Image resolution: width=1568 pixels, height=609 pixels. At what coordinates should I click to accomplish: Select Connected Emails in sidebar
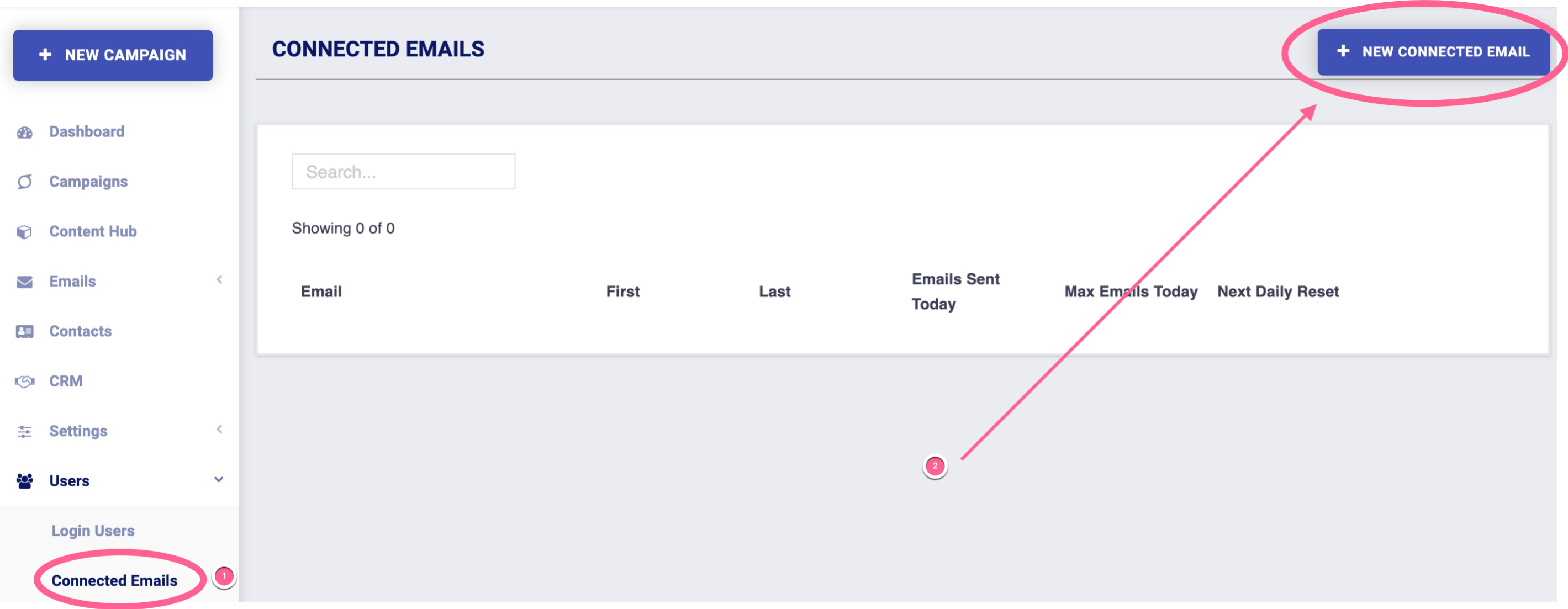[x=114, y=580]
